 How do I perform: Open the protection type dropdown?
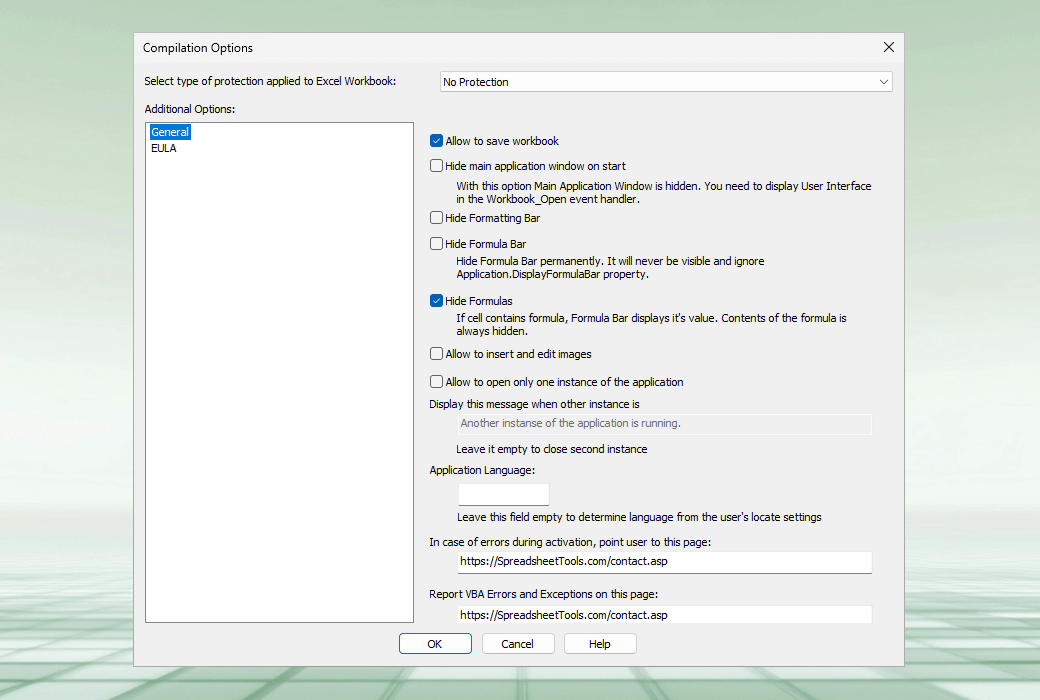point(882,82)
